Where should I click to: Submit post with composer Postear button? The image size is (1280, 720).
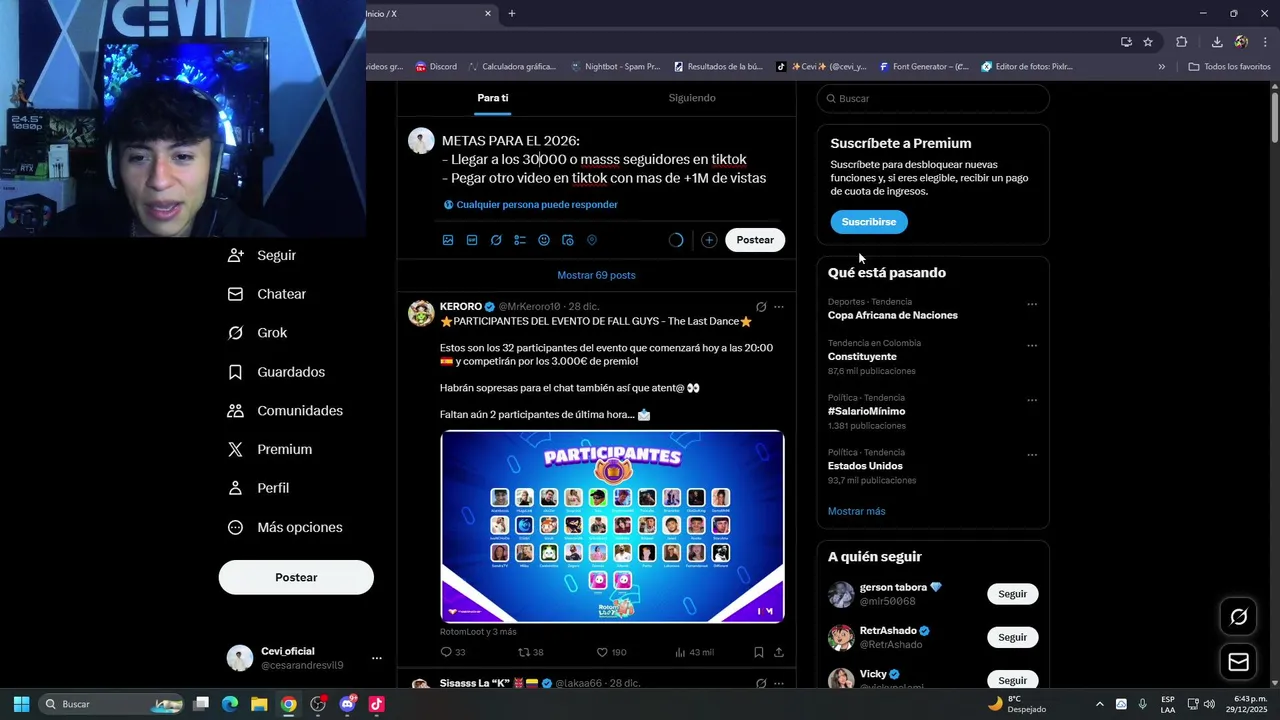[x=755, y=240]
